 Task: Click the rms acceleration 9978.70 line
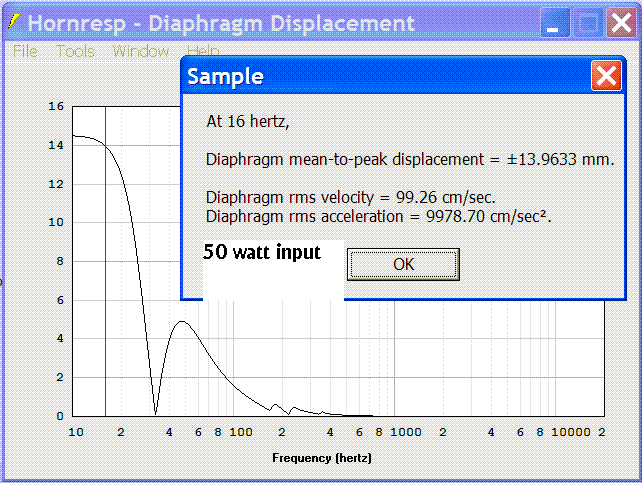point(379,217)
